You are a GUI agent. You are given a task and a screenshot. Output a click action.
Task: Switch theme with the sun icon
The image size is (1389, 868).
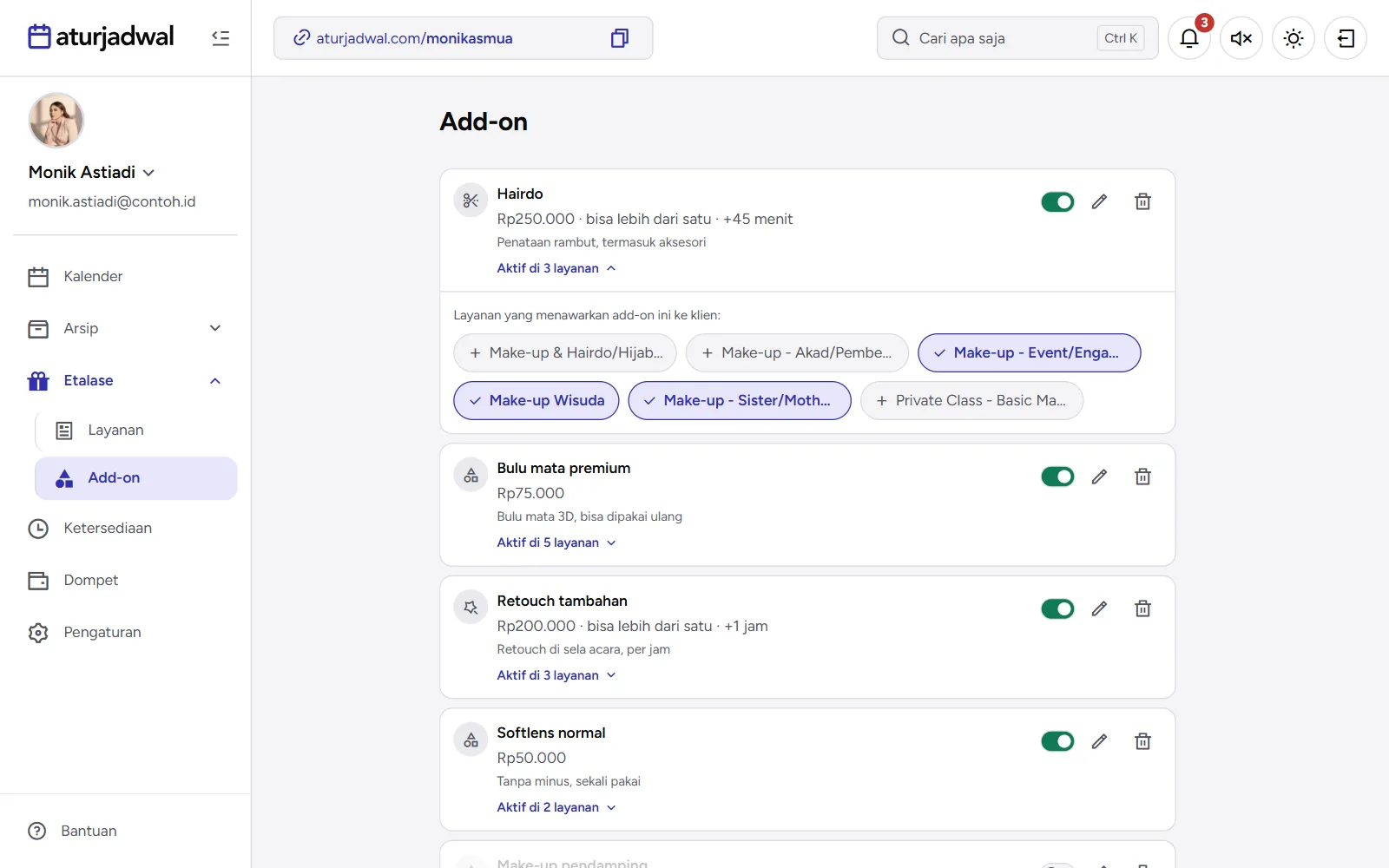point(1294,38)
